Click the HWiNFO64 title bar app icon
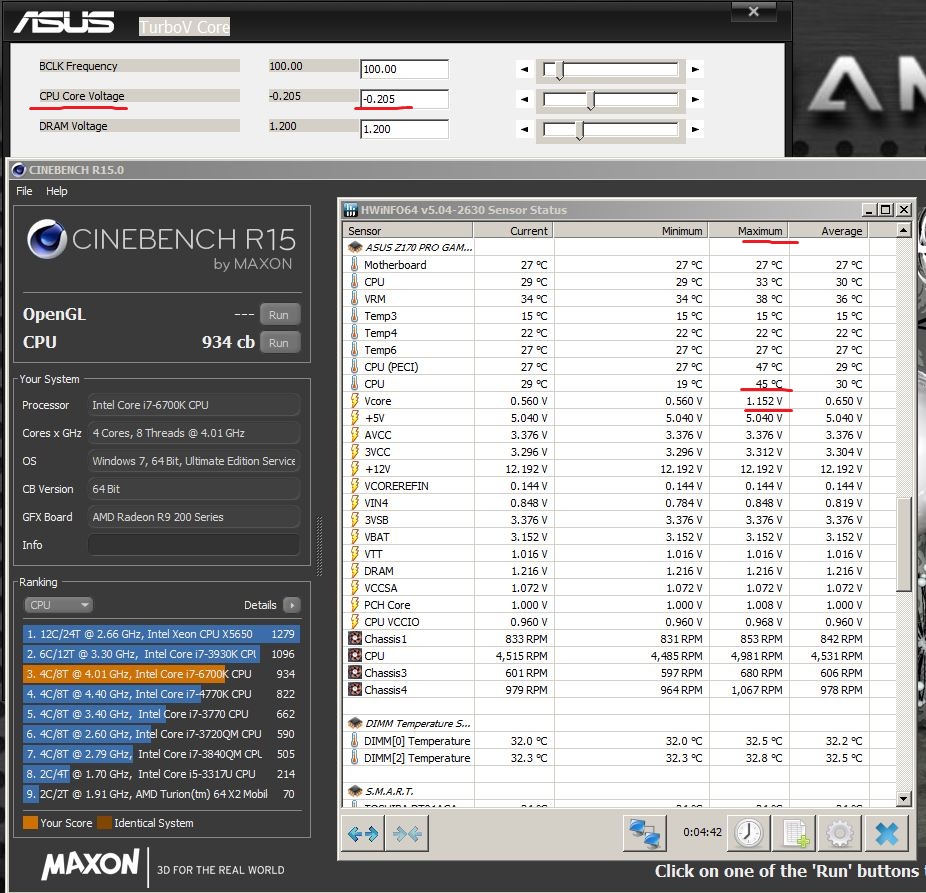Viewport: 926px width, 893px height. tap(351, 210)
